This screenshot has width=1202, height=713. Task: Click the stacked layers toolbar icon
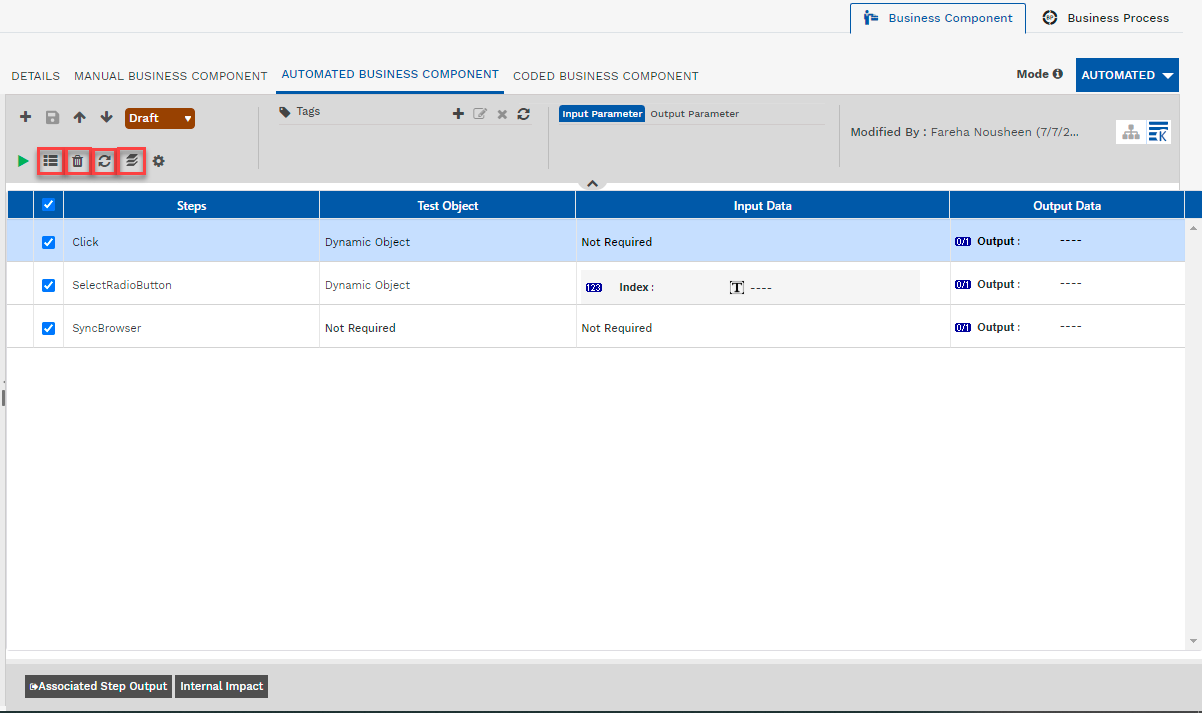pos(131,161)
